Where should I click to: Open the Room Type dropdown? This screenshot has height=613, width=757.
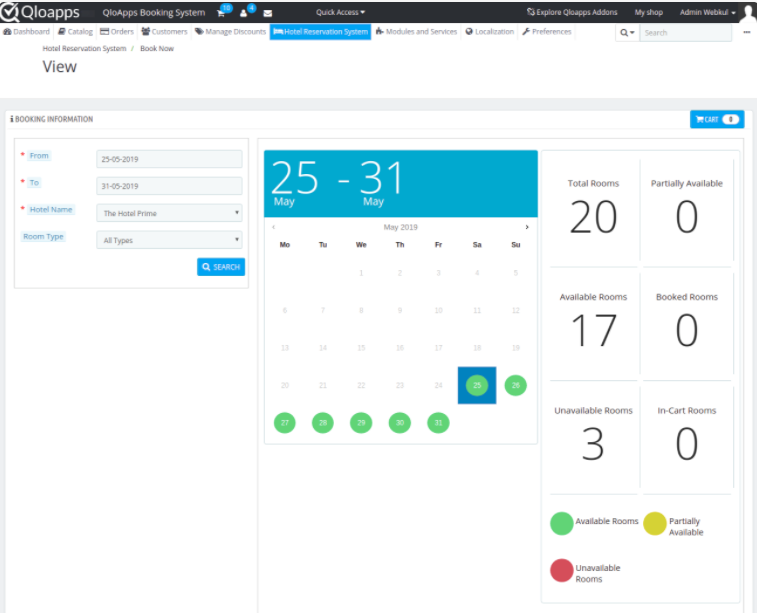tap(169, 240)
